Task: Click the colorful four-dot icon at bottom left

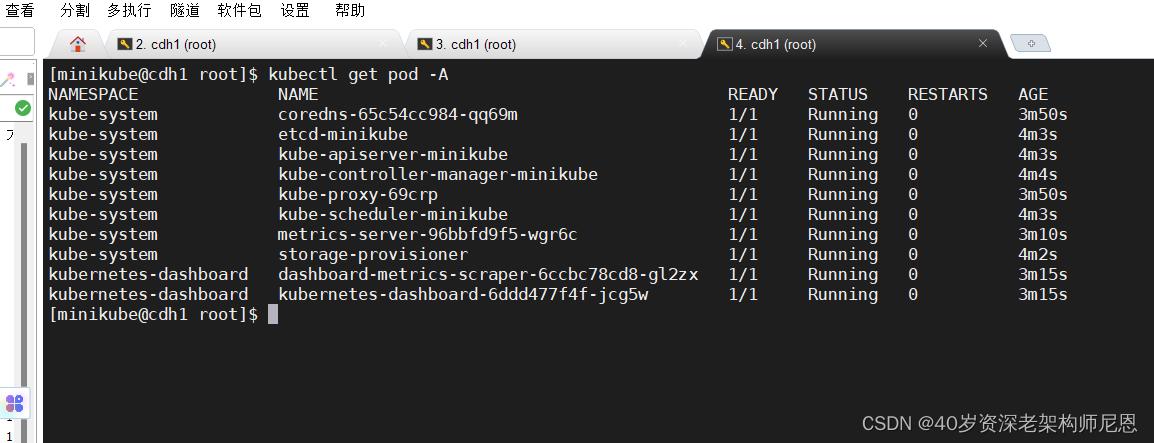Action: tap(15, 403)
